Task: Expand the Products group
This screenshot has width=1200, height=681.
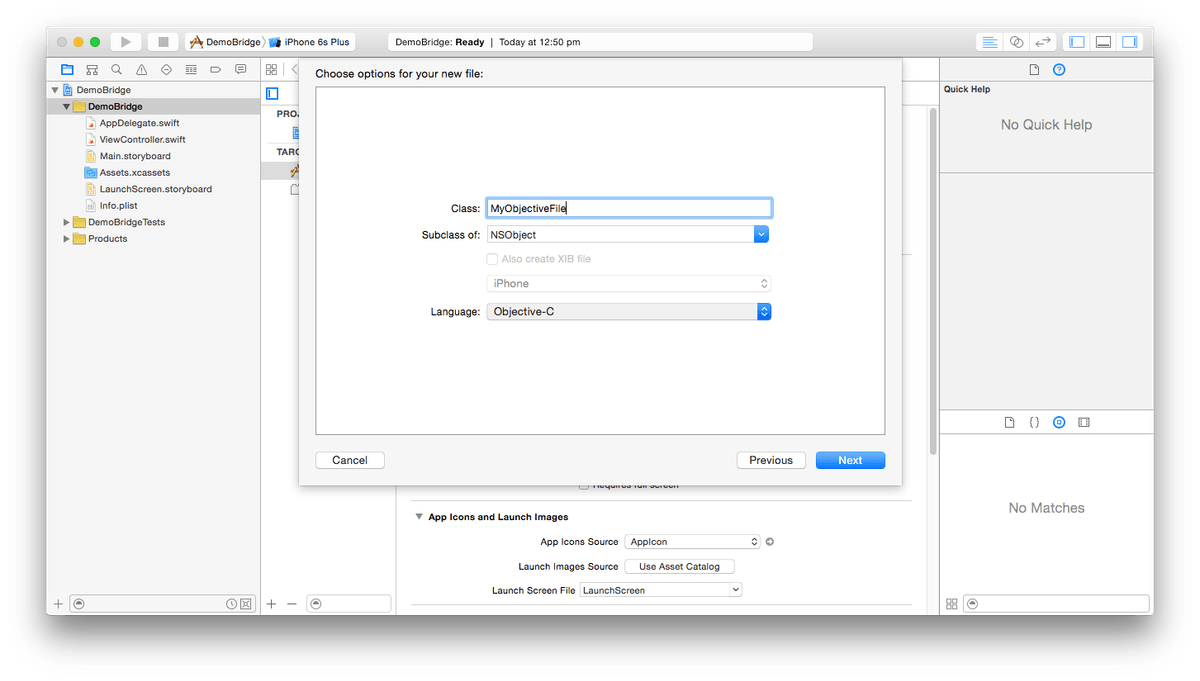Action: 67,239
